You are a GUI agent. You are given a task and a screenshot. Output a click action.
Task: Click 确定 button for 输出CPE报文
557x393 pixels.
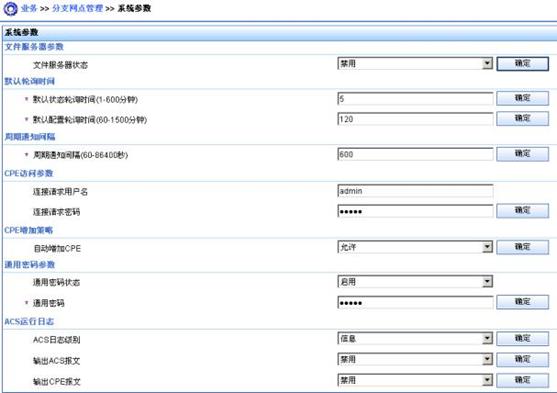(x=522, y=380)
